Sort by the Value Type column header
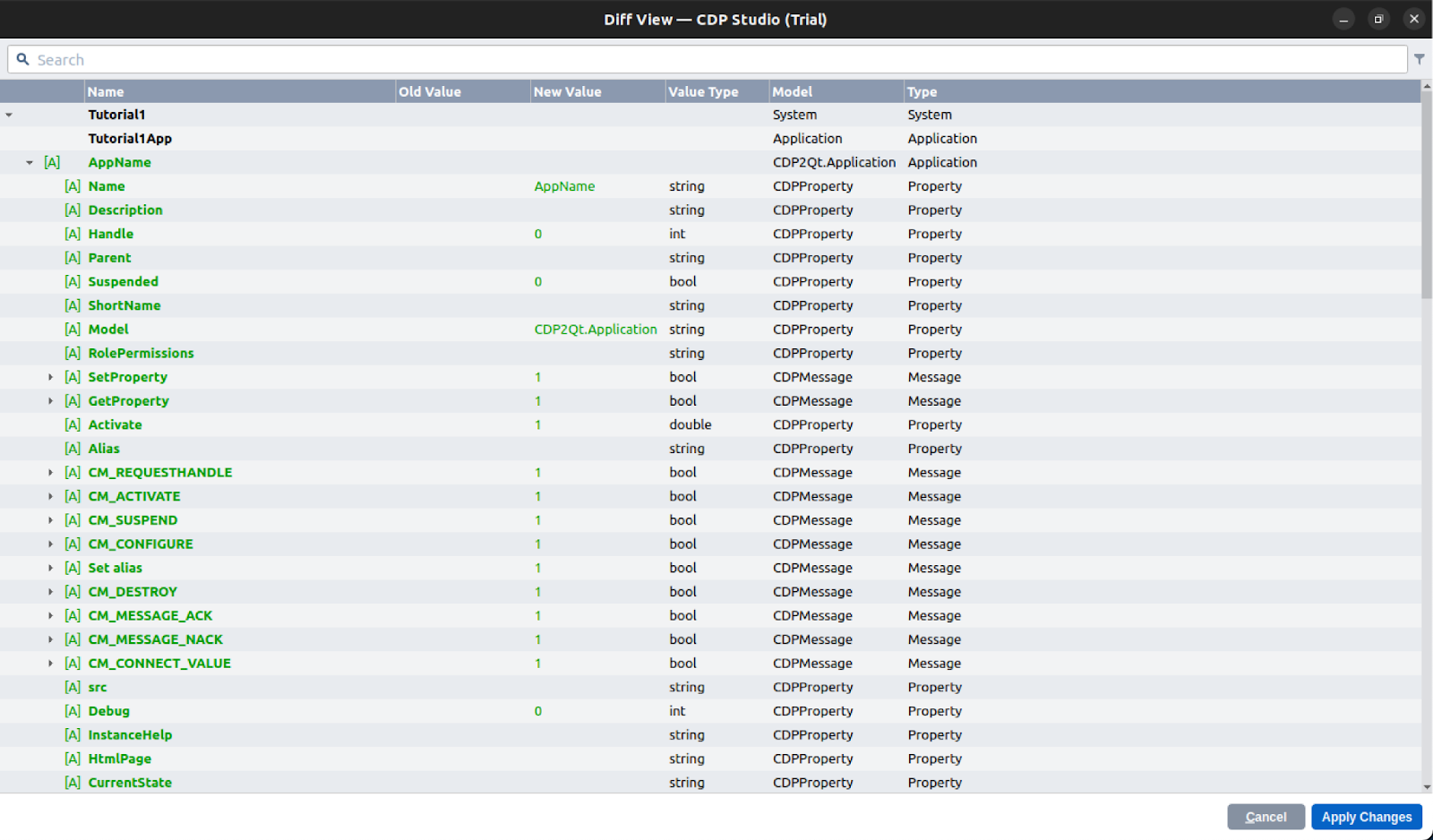This screenshot has height=840, width=1433. click(x=717, y=91)
